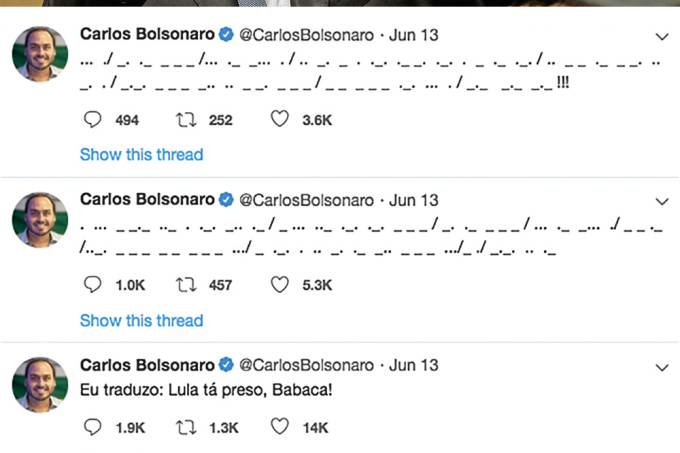Reply to the first Morse code tweet
The image size is (680, 453).
click(x=91, y=120)
